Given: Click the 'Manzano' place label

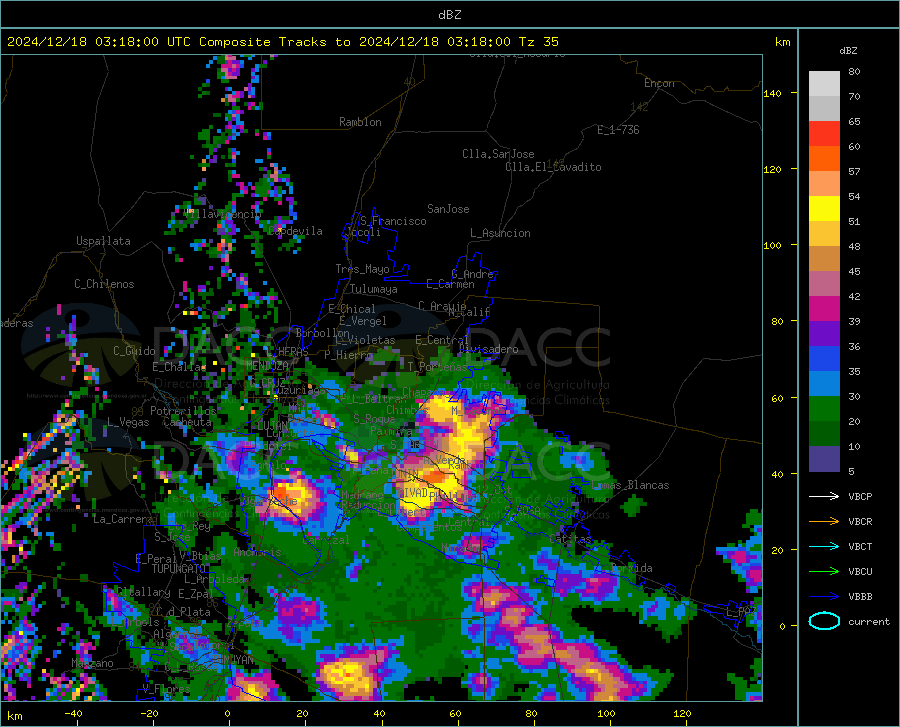Looking at the screenshot, I should 92,663.
